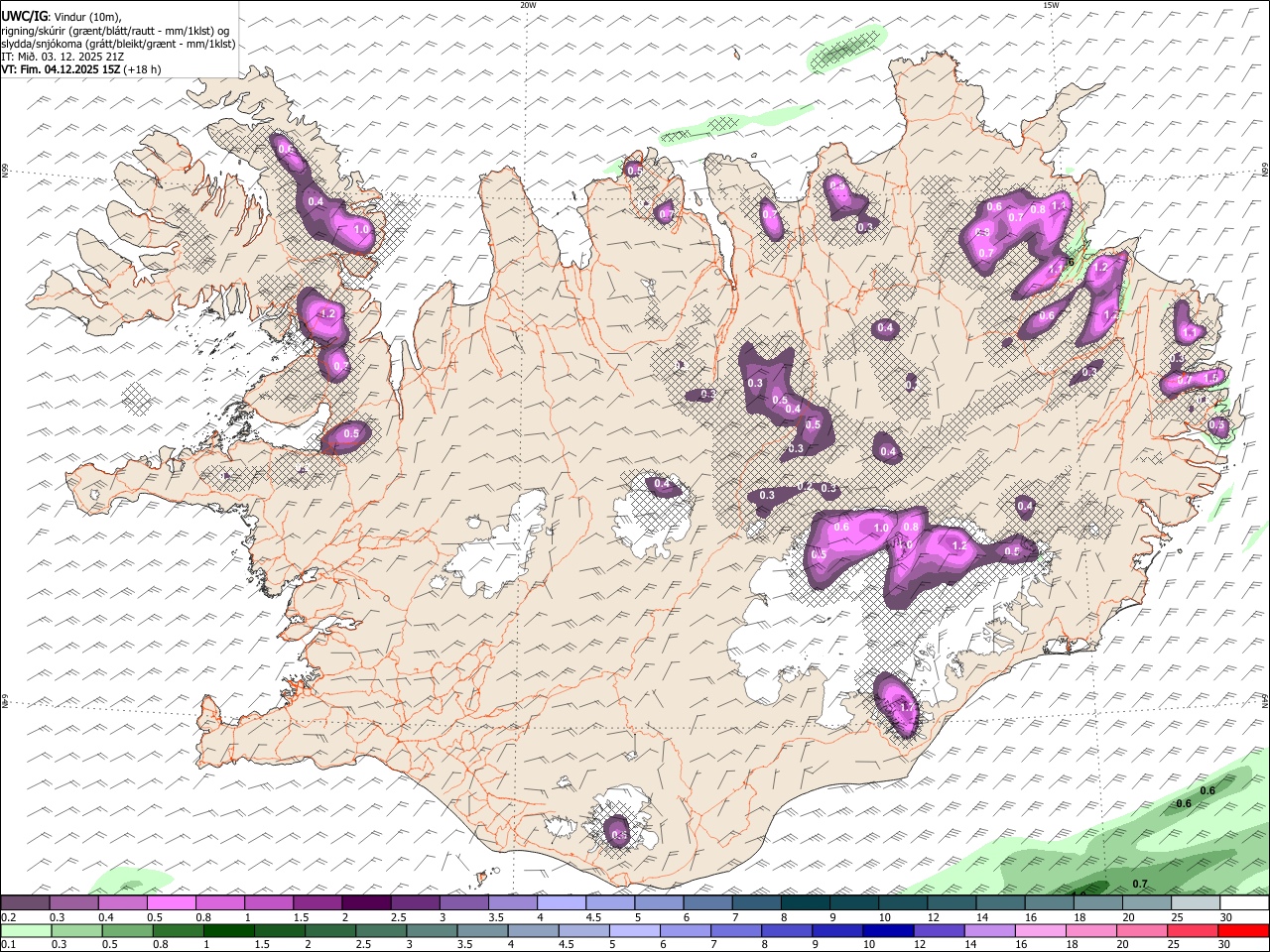The width and height of the screenshot is (1270, 952).
Task: Click the title text "UWC/IG: Vindur (10m),"
Action: pyautogui.click(x=61, y=17)
